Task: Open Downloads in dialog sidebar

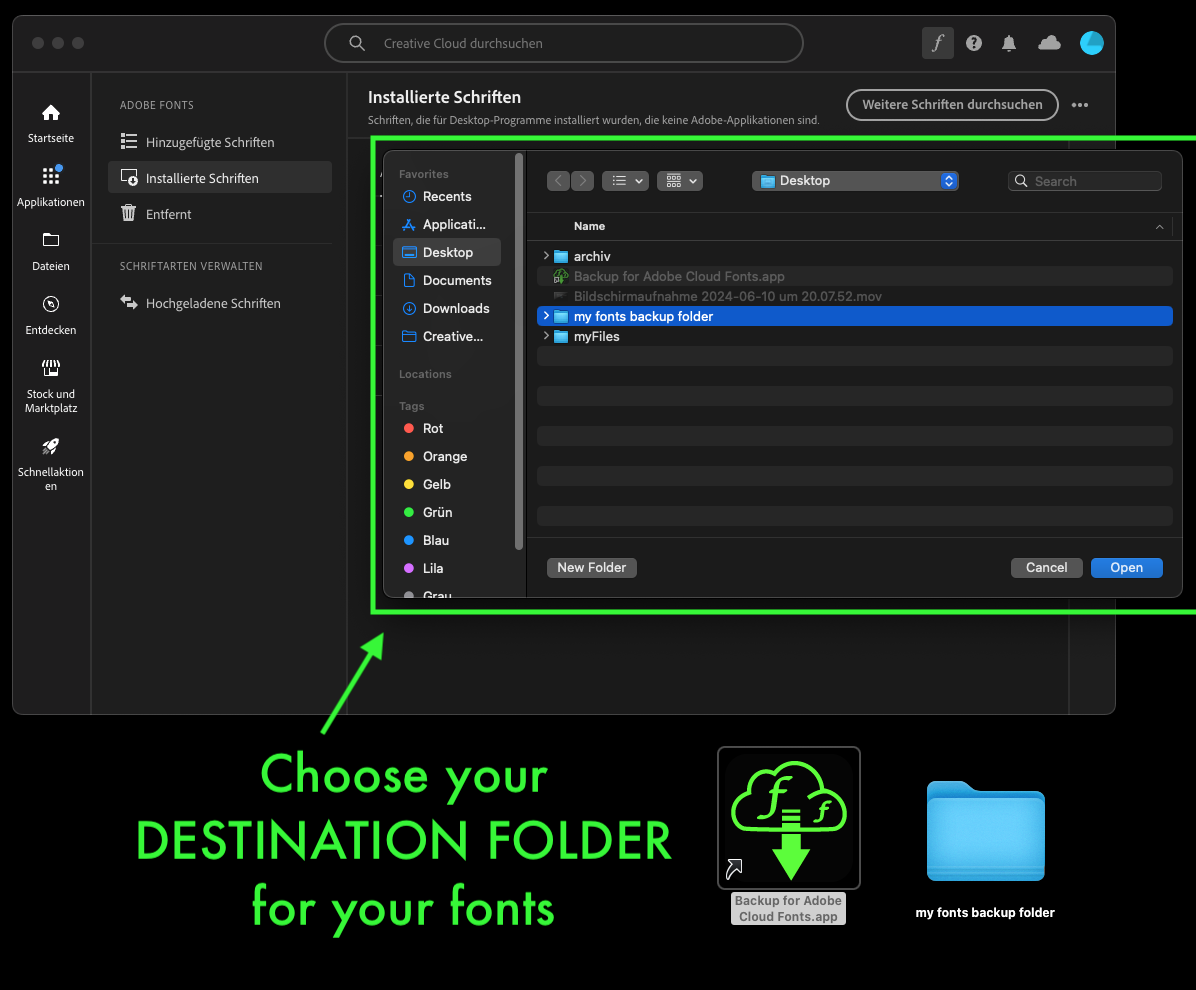Action: click(447, 308)
